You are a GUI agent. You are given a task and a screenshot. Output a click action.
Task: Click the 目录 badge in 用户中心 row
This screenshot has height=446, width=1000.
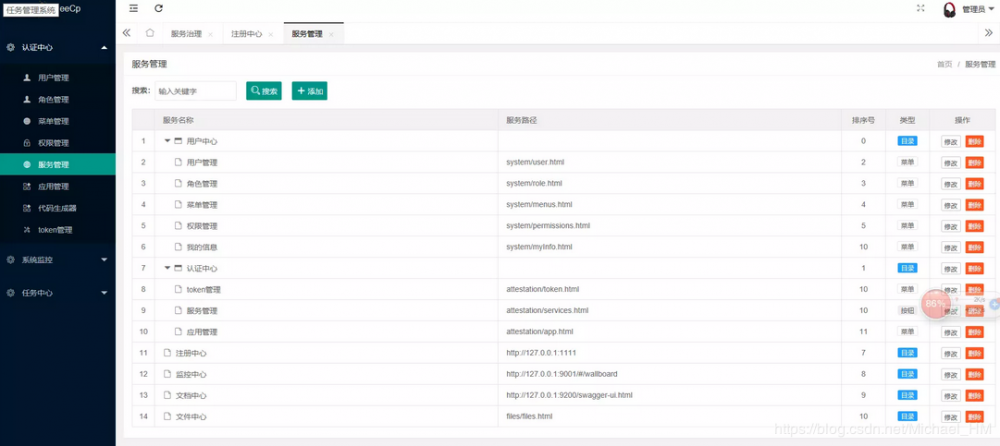(x=907, y=141)
